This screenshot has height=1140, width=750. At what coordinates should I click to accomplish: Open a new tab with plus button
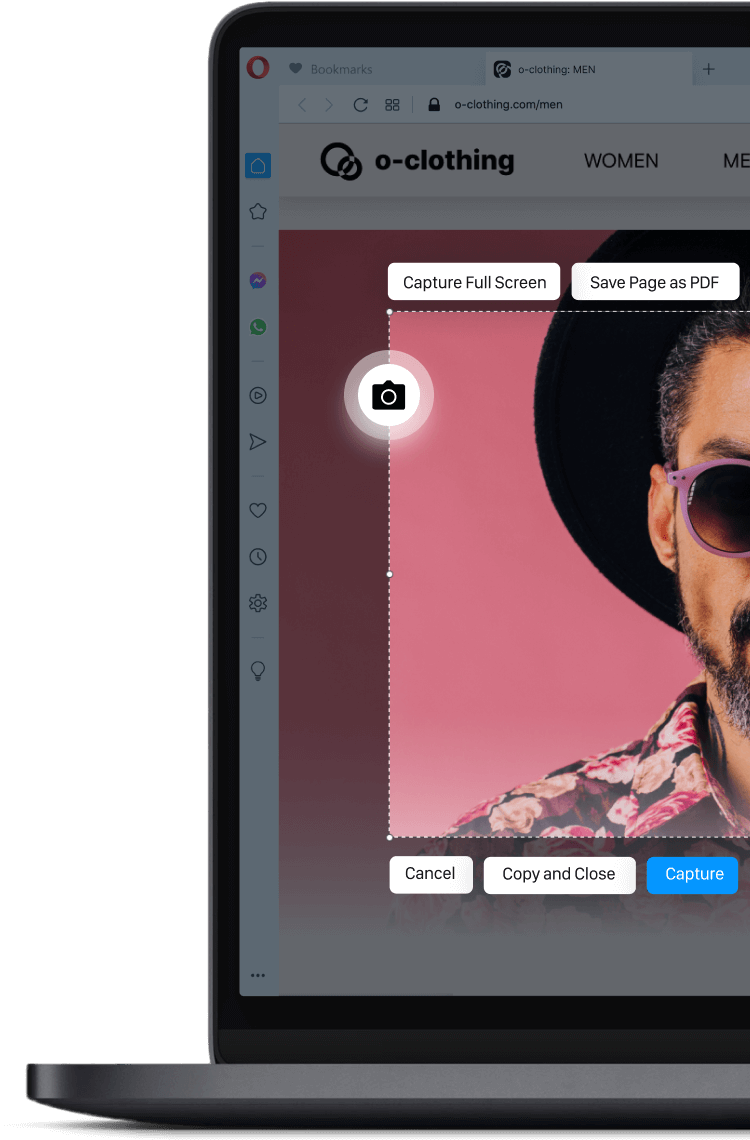tap(708, 69)
